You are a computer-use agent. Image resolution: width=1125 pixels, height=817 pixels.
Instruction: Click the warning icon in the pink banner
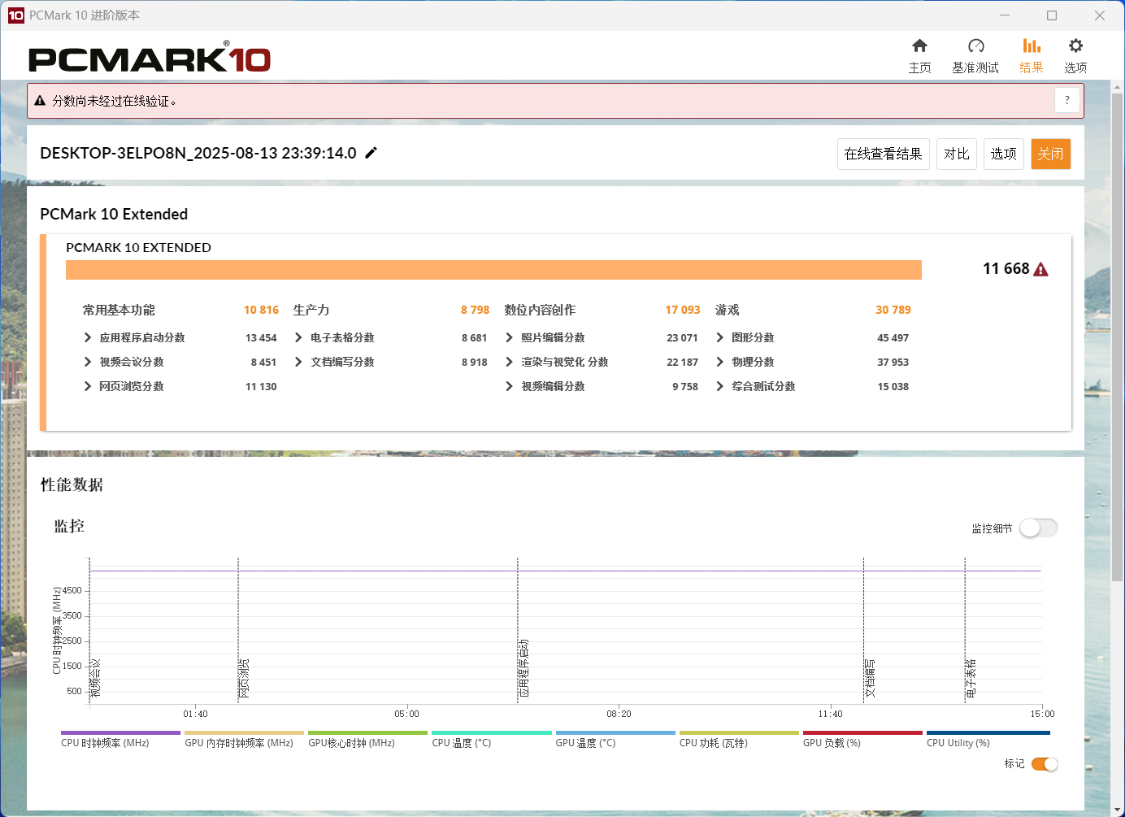[x=40, y=100]
